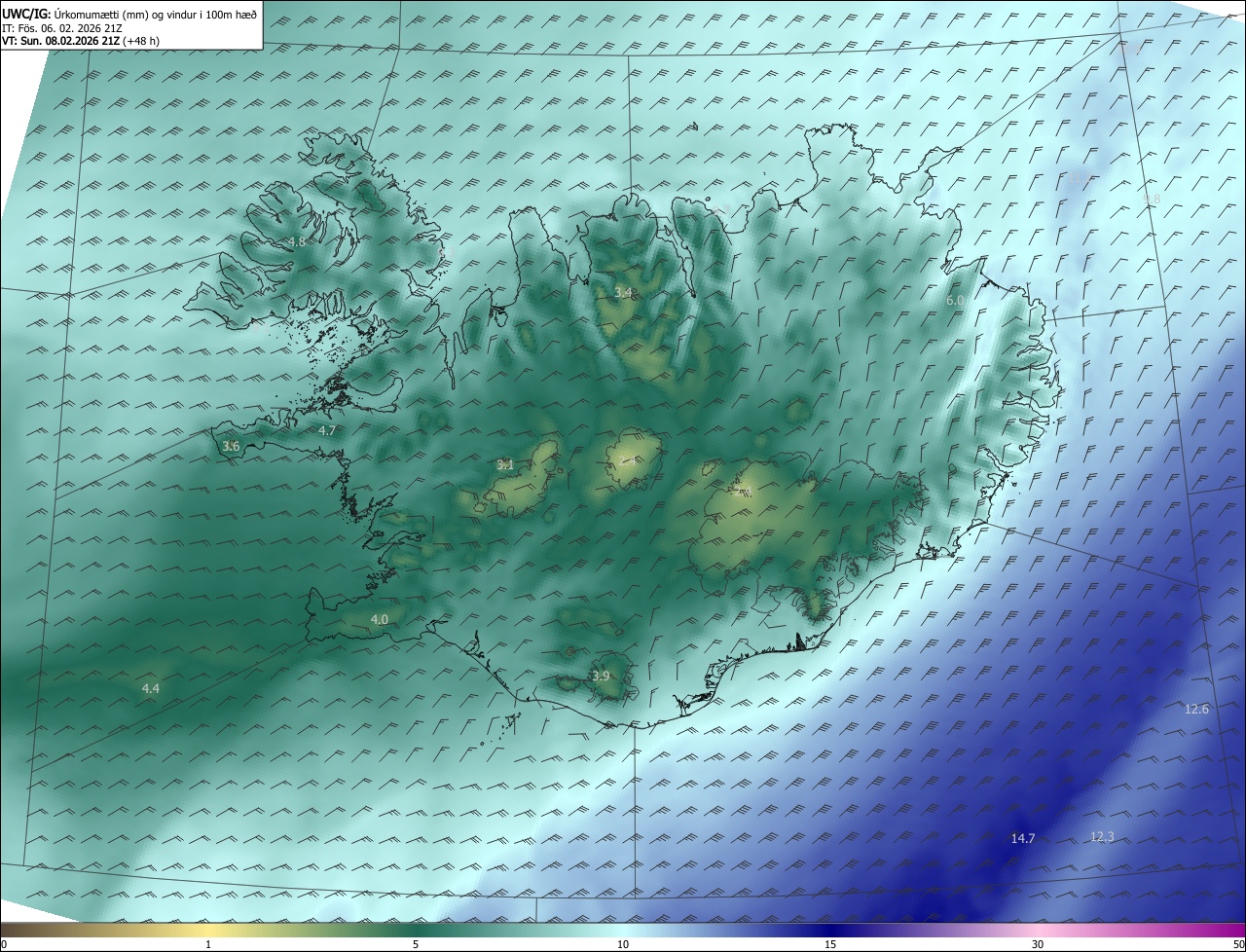Click the 10 tick on the color scale
The width and height of the screenshot is (1246, 952).
point(623,945)
